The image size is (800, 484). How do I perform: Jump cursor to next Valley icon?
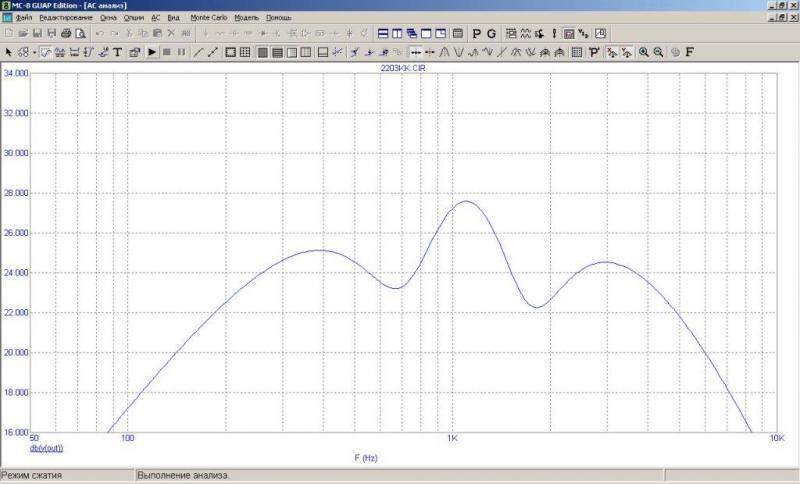(x=459, y=52)
